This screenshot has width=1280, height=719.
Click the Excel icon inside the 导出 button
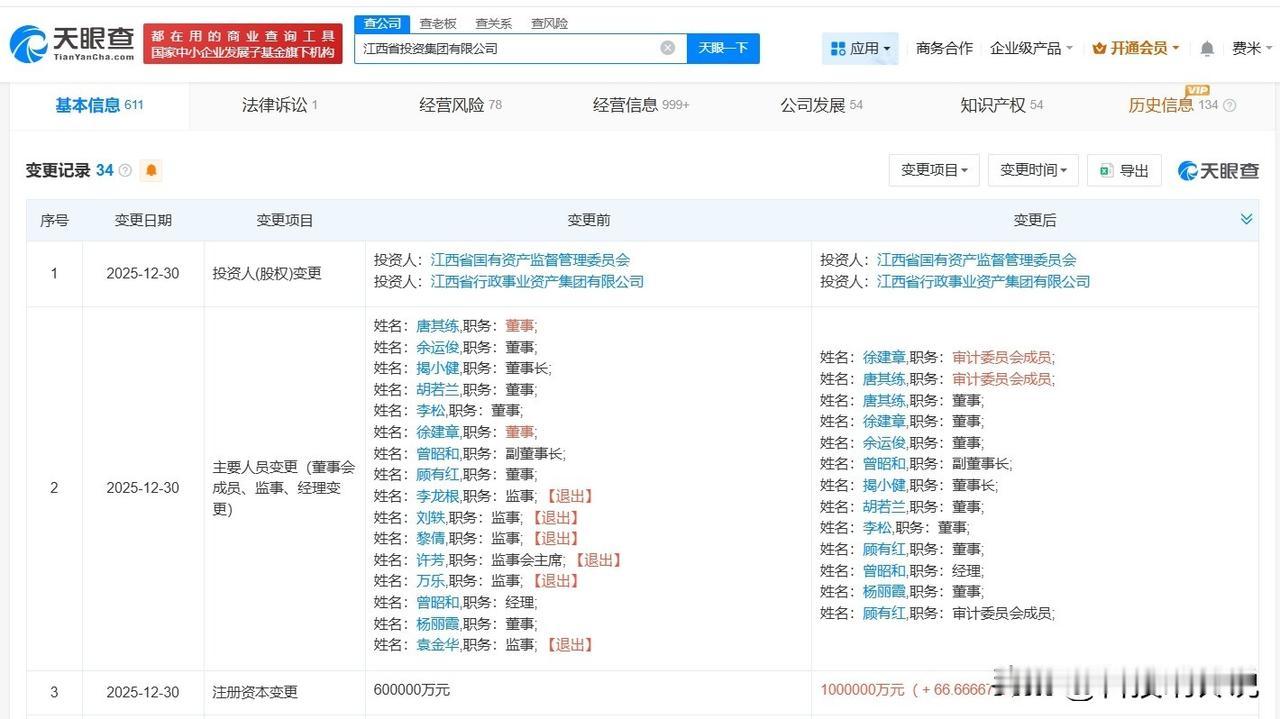1105,170
